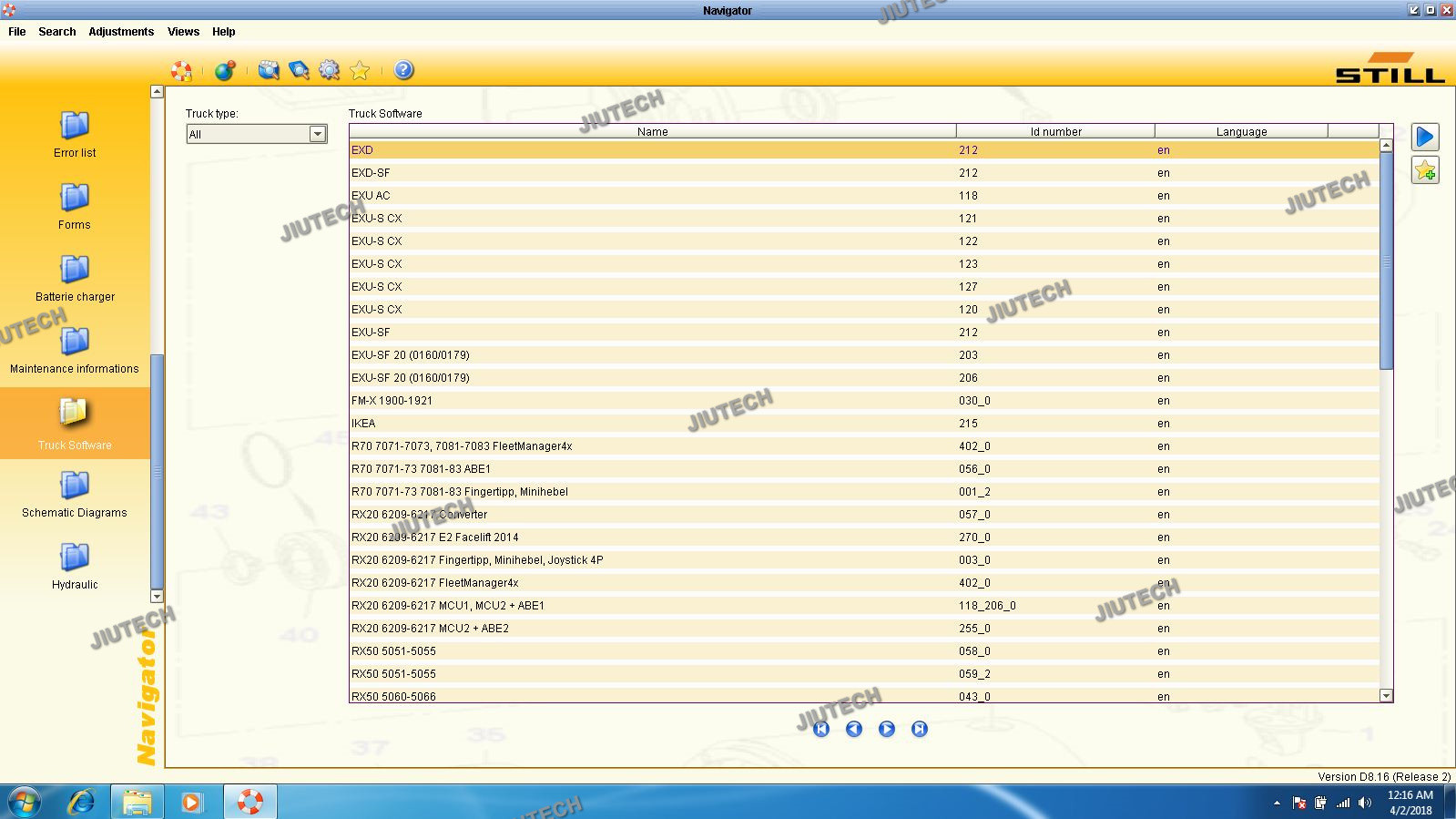
Task: Select the FM-X 1900-1921 row
Action: (x=864, y=401)
